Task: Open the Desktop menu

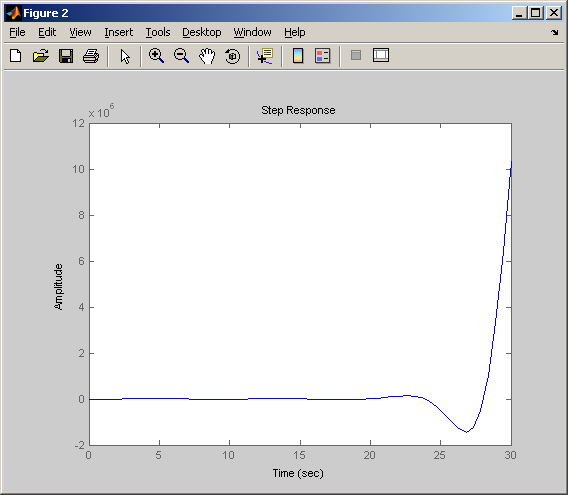Action: coord(201,32)
